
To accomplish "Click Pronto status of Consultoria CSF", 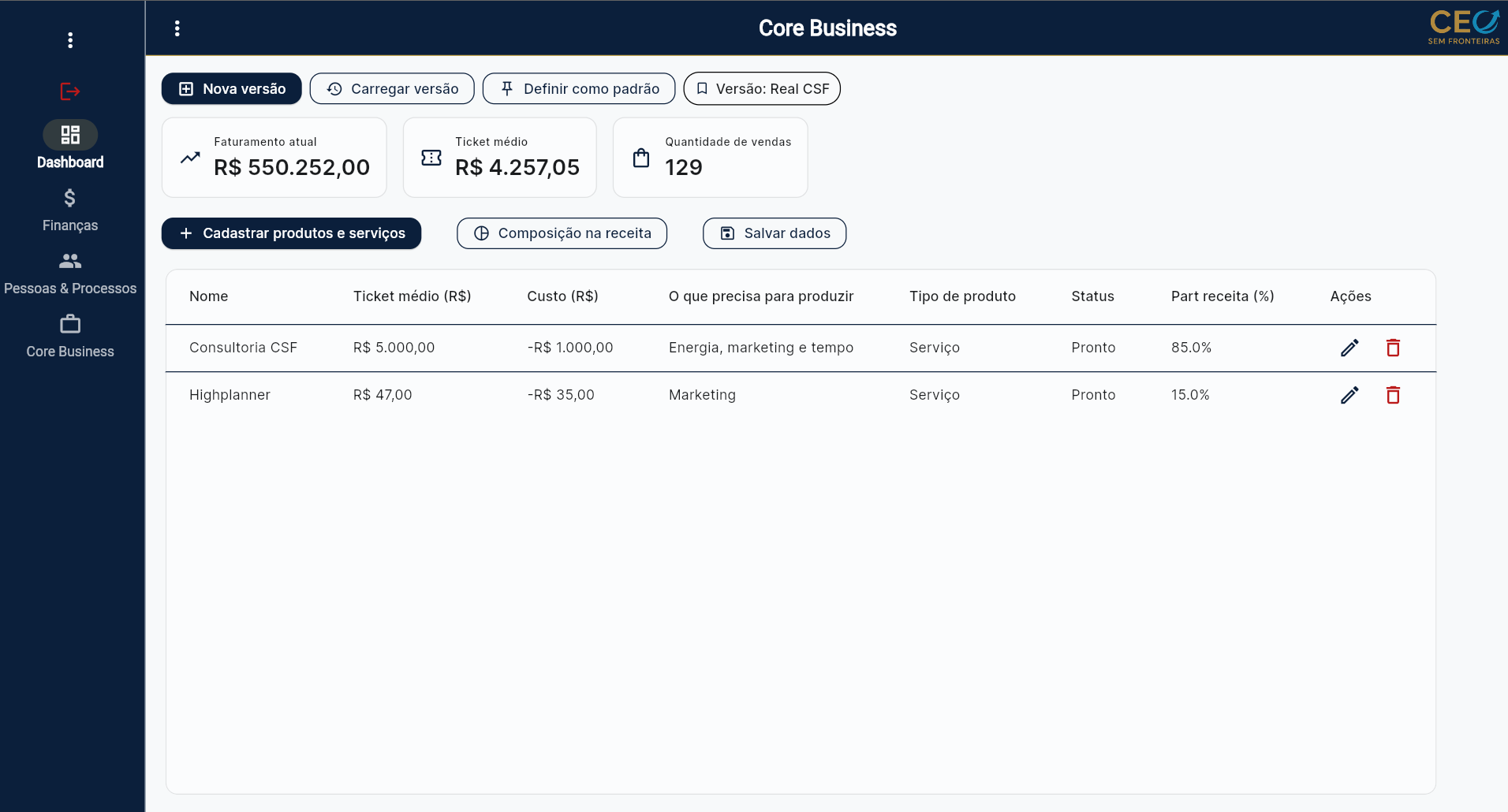I will click(x=1093, y=348).
